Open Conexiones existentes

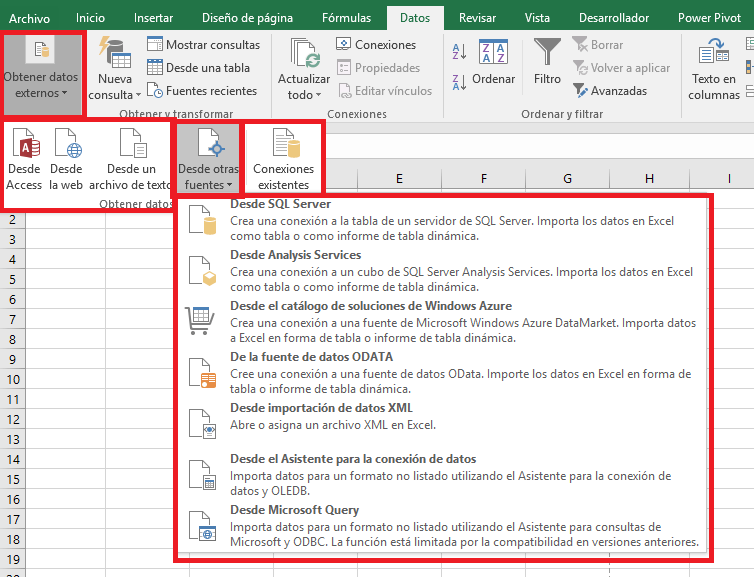[x=283, y=160]
